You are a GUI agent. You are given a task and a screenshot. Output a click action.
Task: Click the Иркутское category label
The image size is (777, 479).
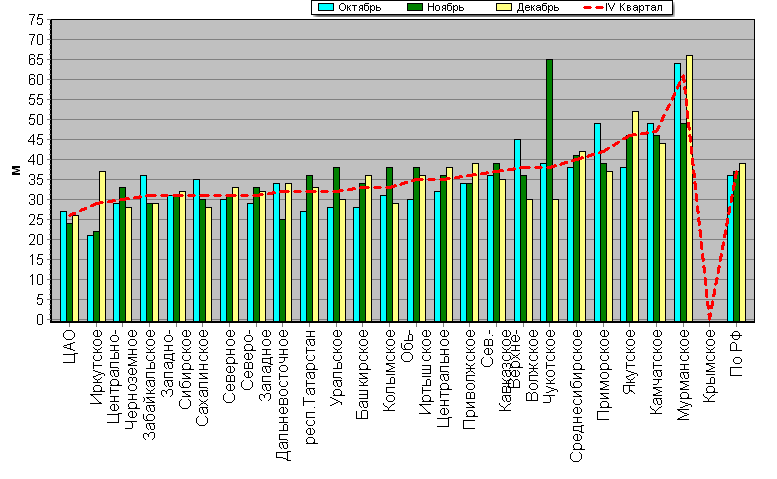click(x=97, y=367)
